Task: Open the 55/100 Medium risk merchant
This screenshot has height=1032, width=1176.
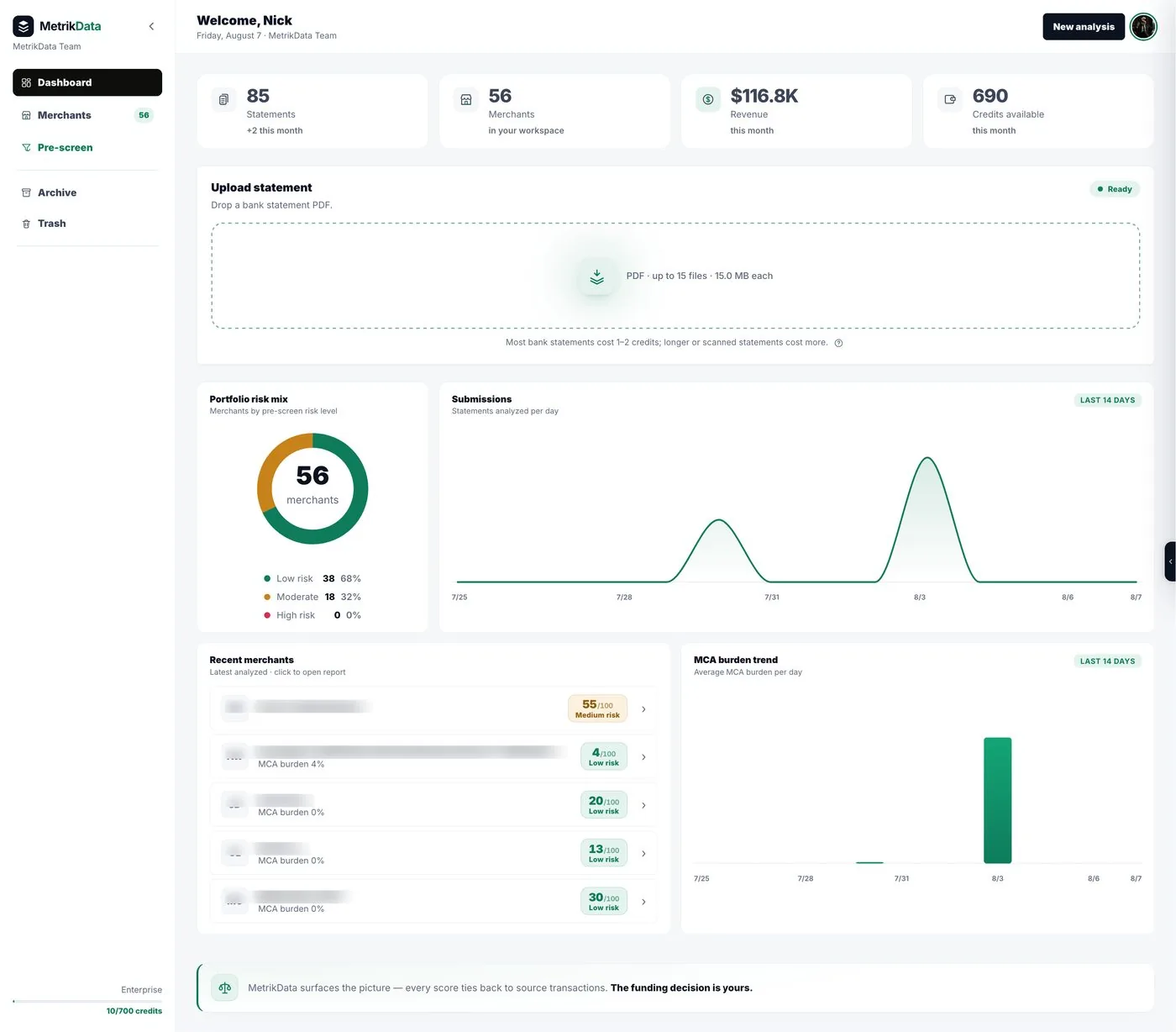Action: point(433,709)
